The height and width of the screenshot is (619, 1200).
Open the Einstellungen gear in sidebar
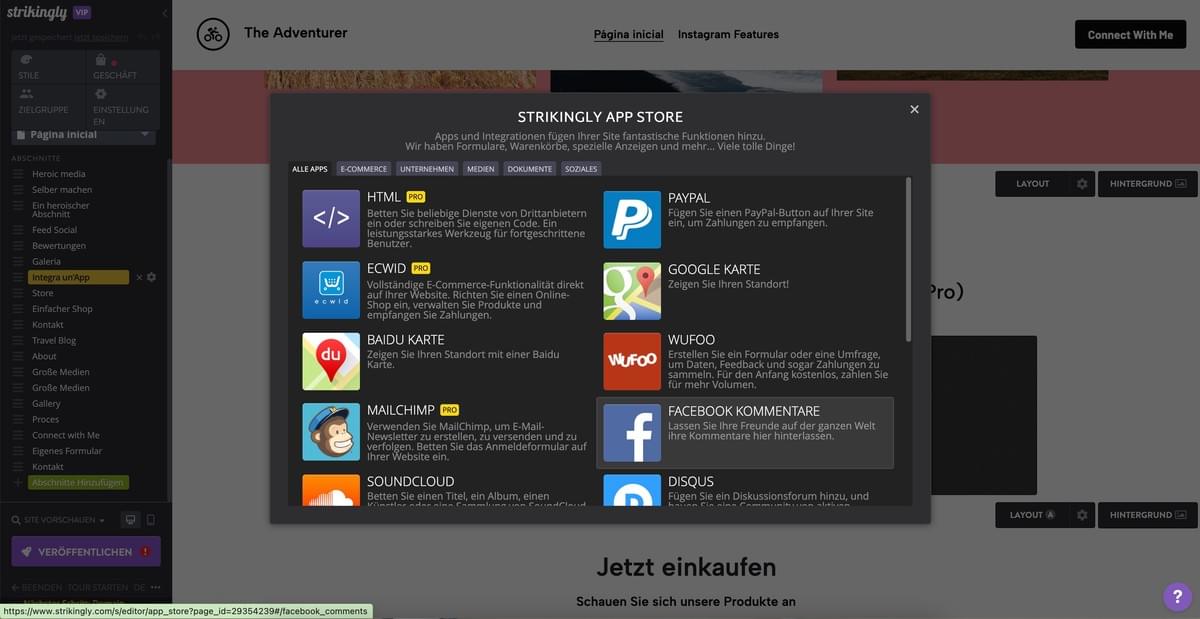(x=101, y=94)
